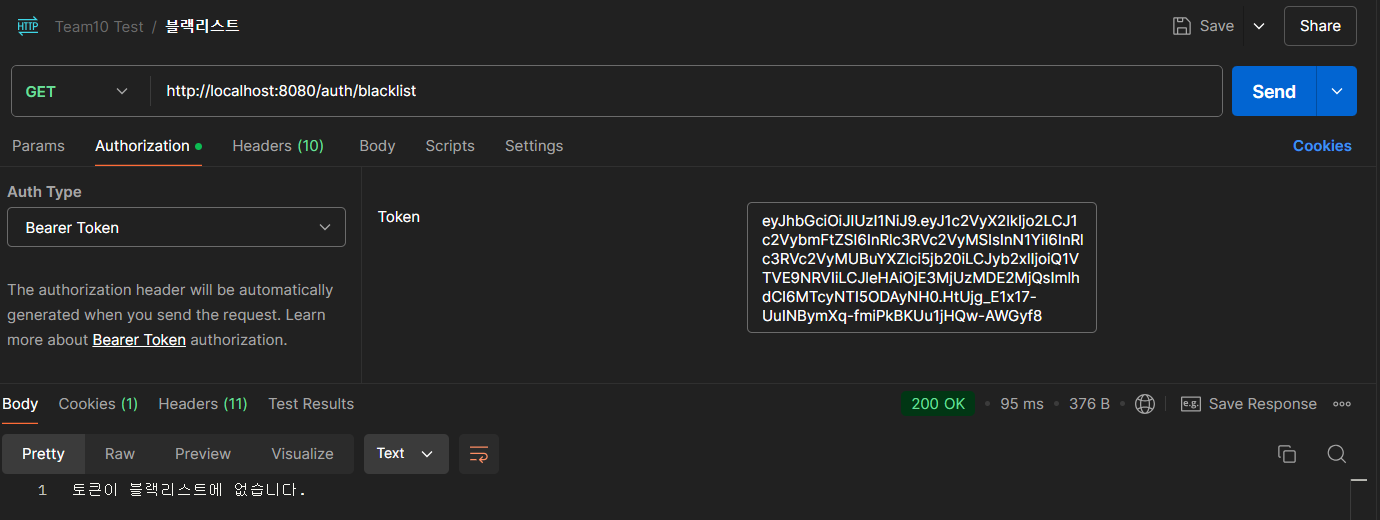Image resolution: width=1380 pixels, height=520 pixels.
Task: Switch to the Params tab
Action: 38,146
